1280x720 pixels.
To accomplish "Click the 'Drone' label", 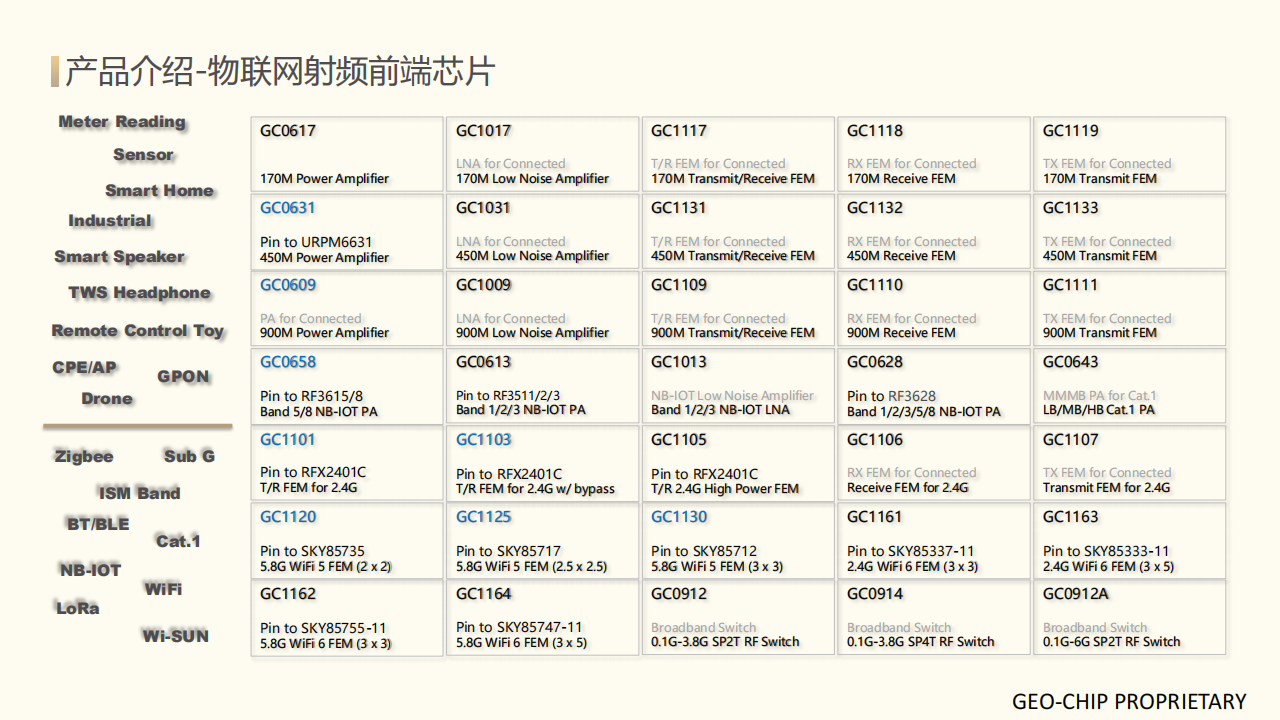I will [x=107, y=399].
